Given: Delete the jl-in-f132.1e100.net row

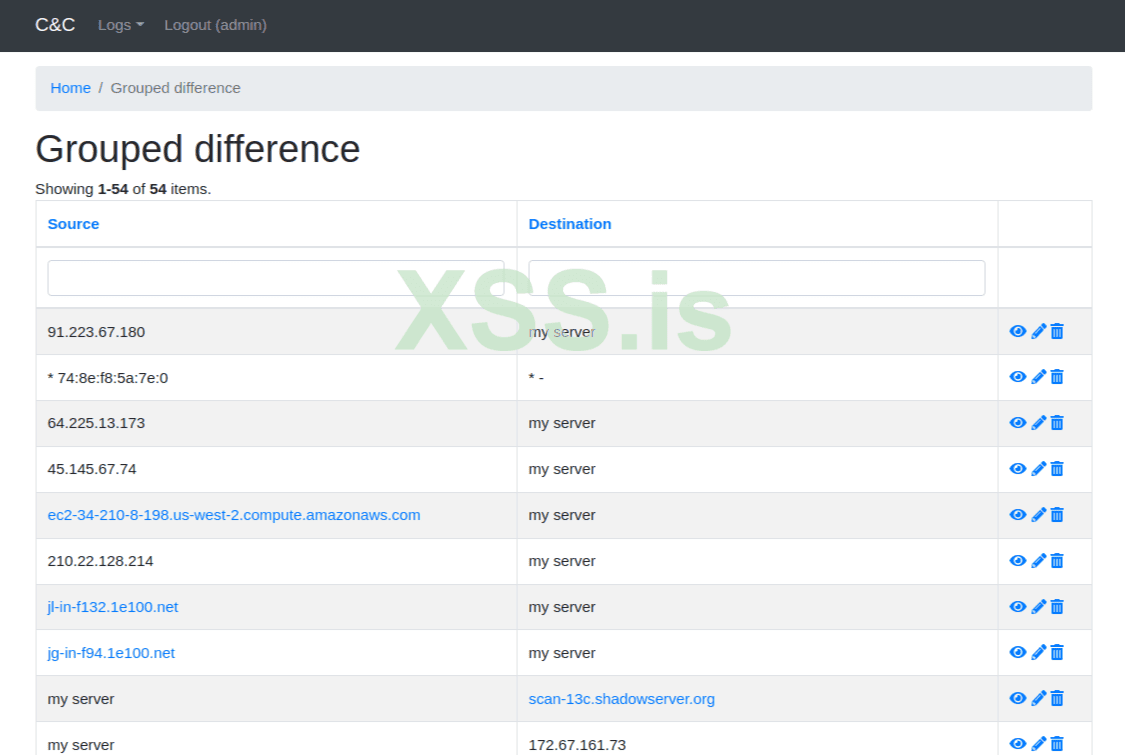Looking at the screenshot, I should tap(1057, 606).
